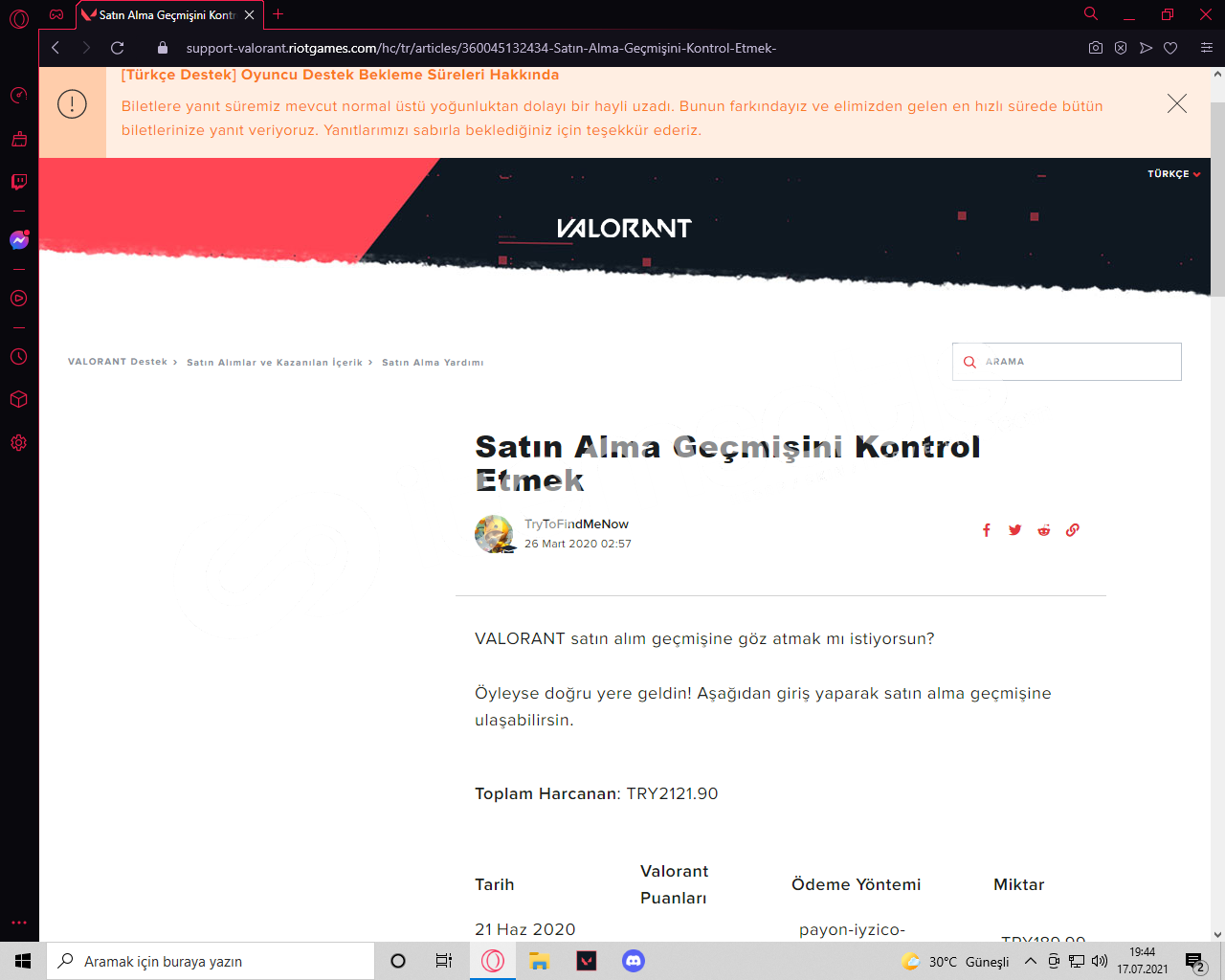Open sidebar three-dots more options

pos(19,923)
